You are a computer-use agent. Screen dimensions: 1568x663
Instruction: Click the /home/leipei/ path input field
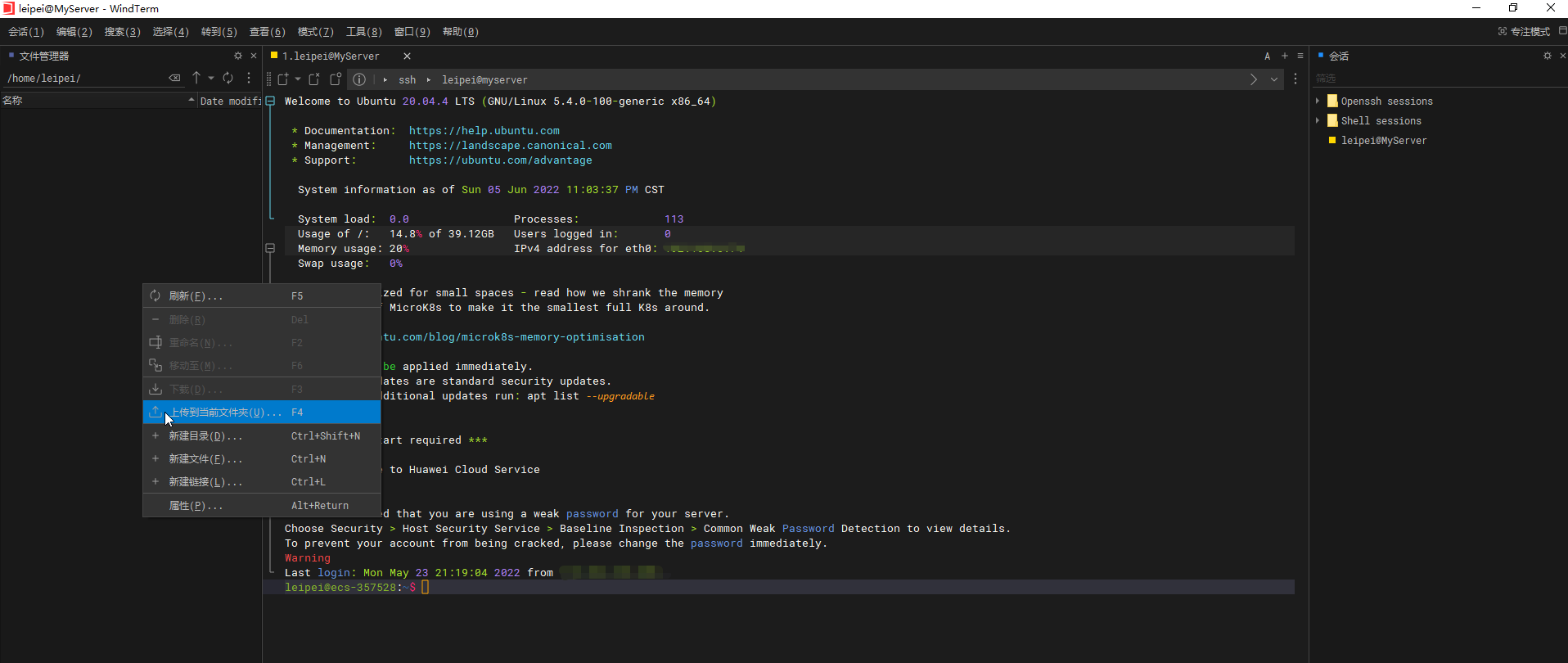(86, 79)
